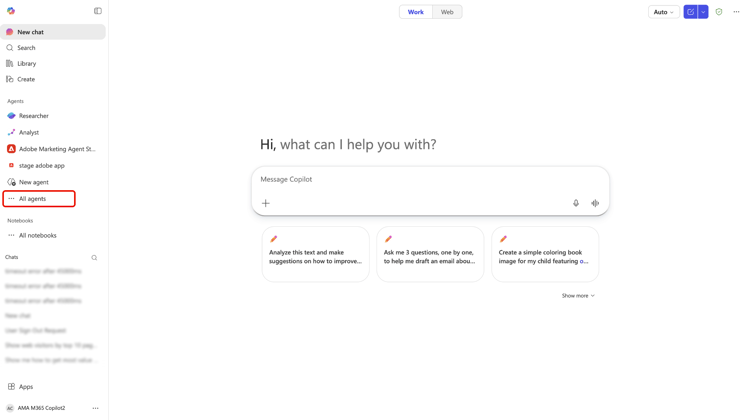This screenshot has height=420, width=750.
Task: Switch to the Work tab
Action: click(x=416, y=12)
